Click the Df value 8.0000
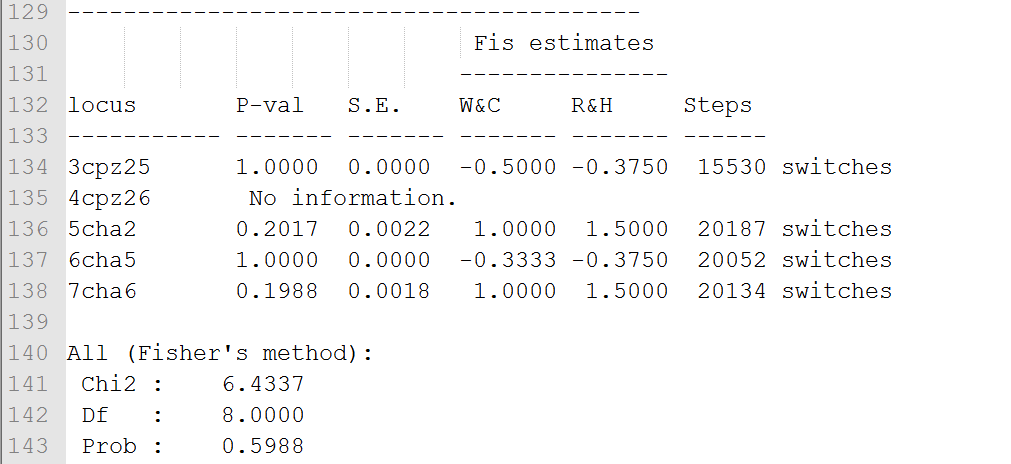Image resolution: width=1011 pixels, height=464 pixels. [263, 415]
